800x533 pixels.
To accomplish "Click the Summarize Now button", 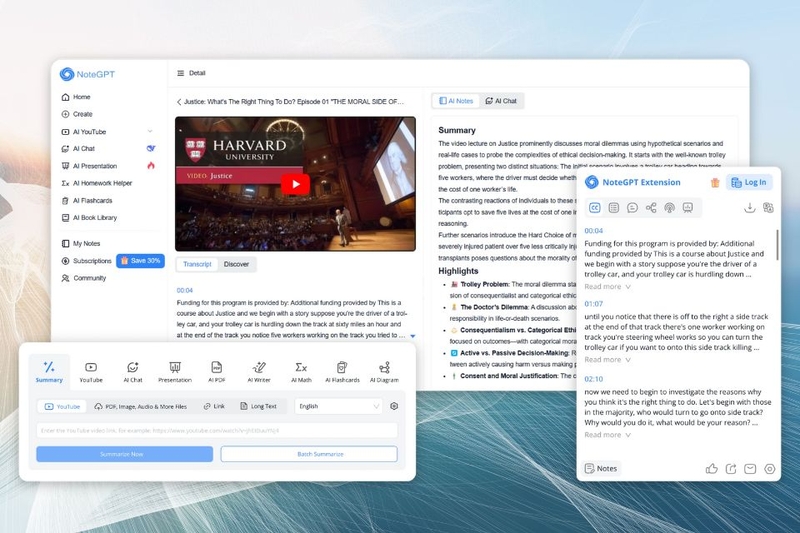I will tap(124, 454).
